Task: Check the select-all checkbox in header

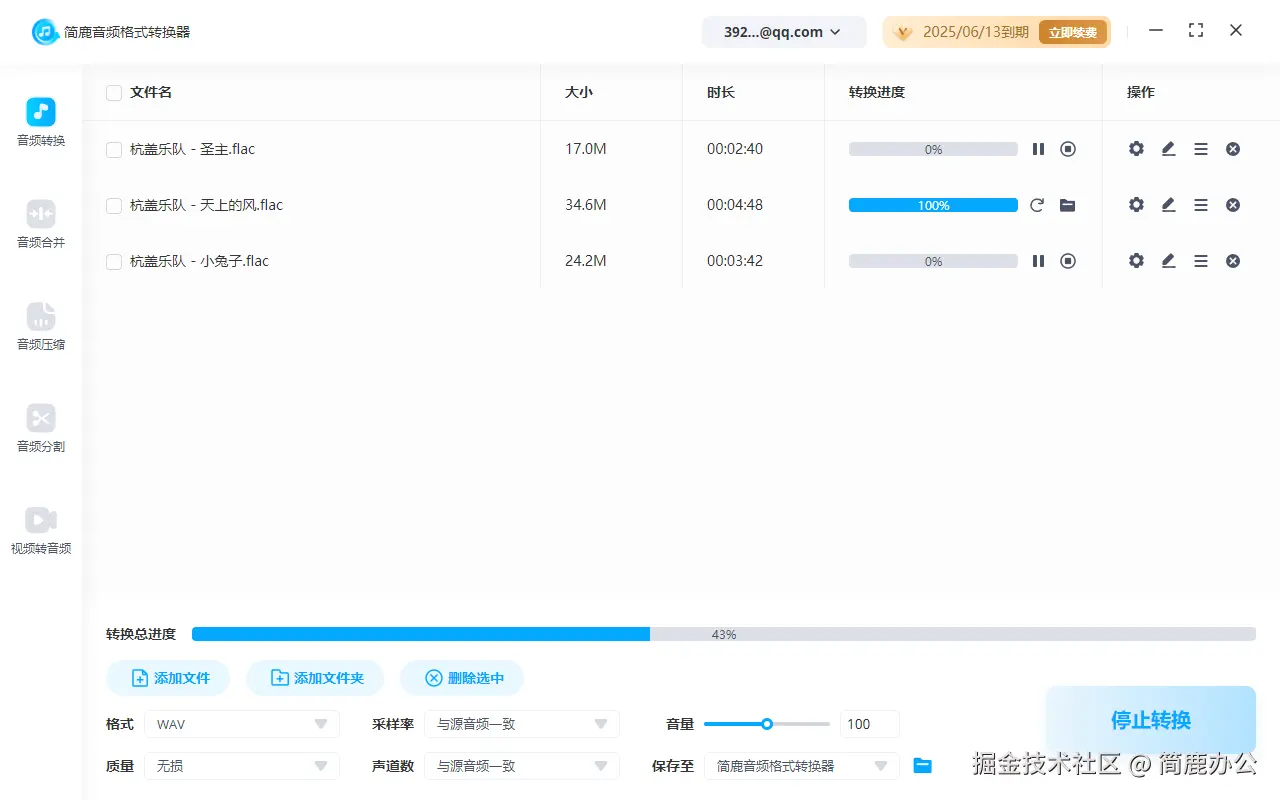Action: pyautogui.click(x=113, y=92)
